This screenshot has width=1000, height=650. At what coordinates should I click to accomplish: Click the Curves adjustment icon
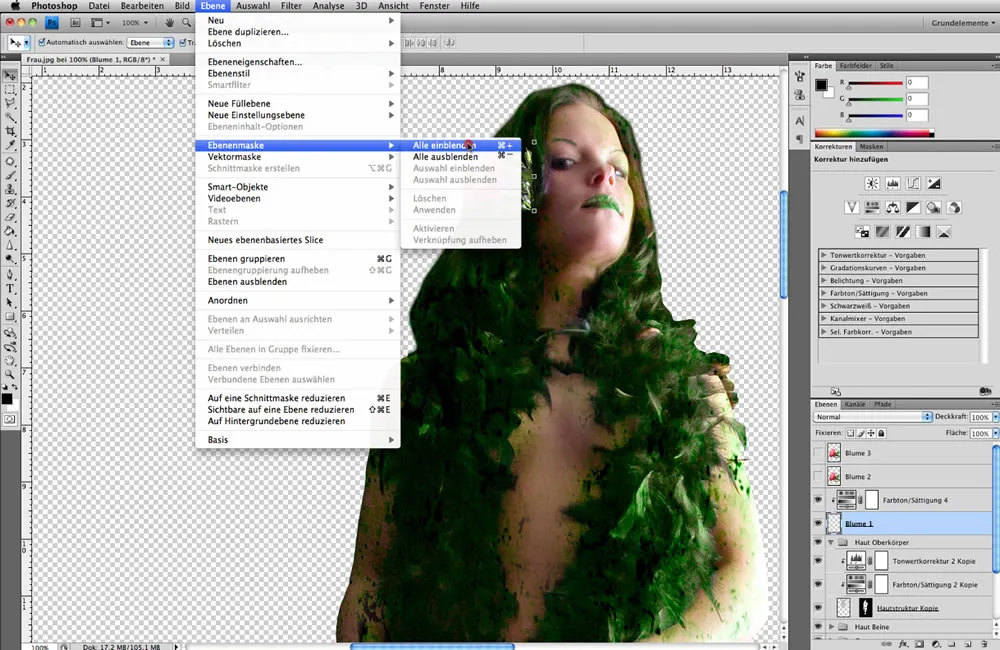click(x=913, y=183)
